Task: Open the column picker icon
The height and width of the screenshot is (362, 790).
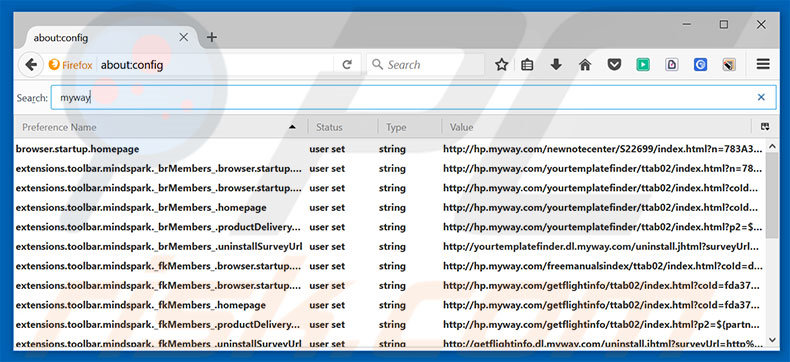Action: [x=765, y=127]
